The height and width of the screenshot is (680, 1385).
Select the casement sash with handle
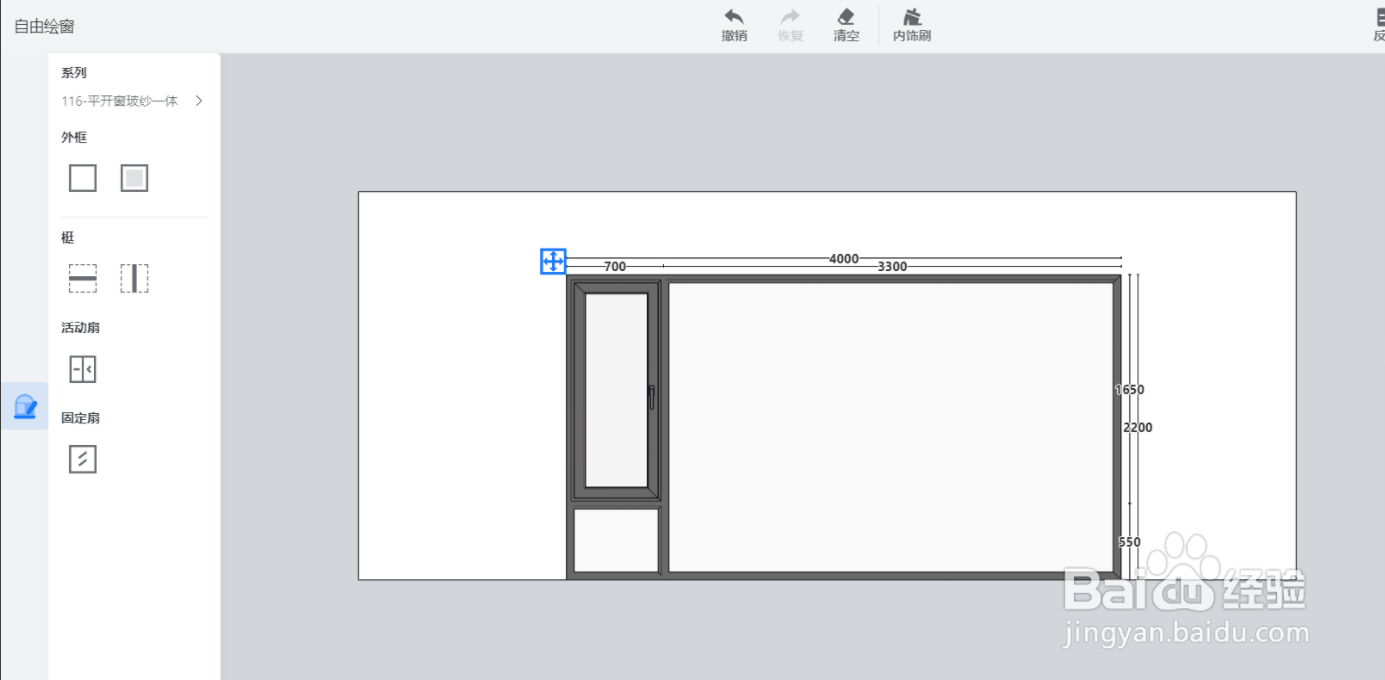click(616, 390)
